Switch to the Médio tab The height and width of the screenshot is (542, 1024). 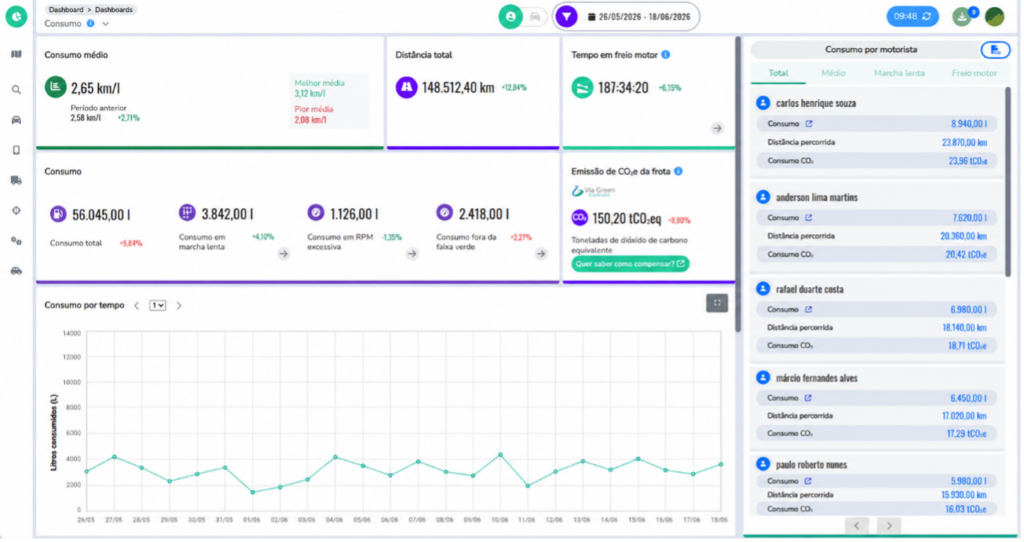tap(833, 73)
